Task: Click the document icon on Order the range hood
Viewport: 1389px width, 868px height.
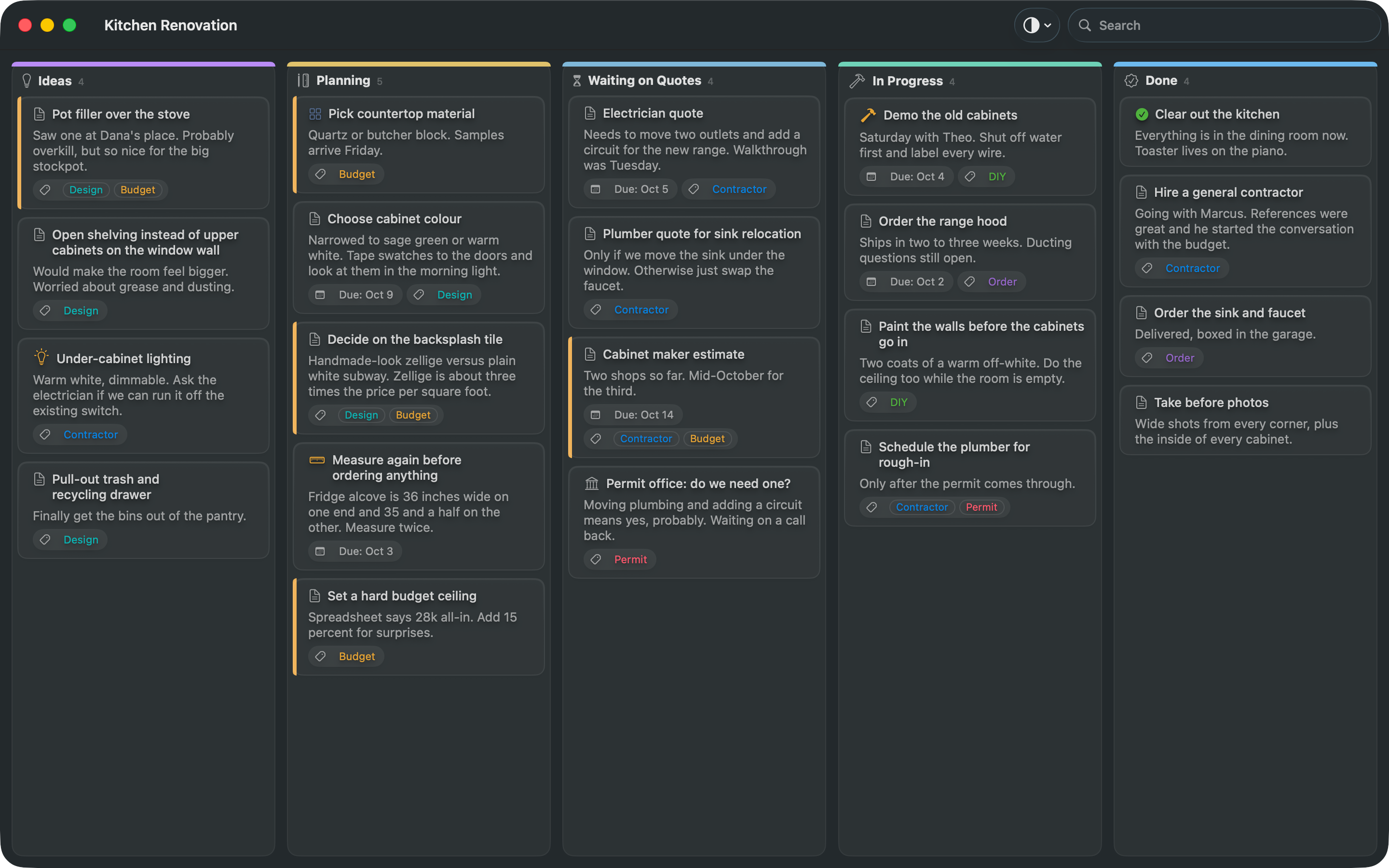Action: [x=866, y=221]
